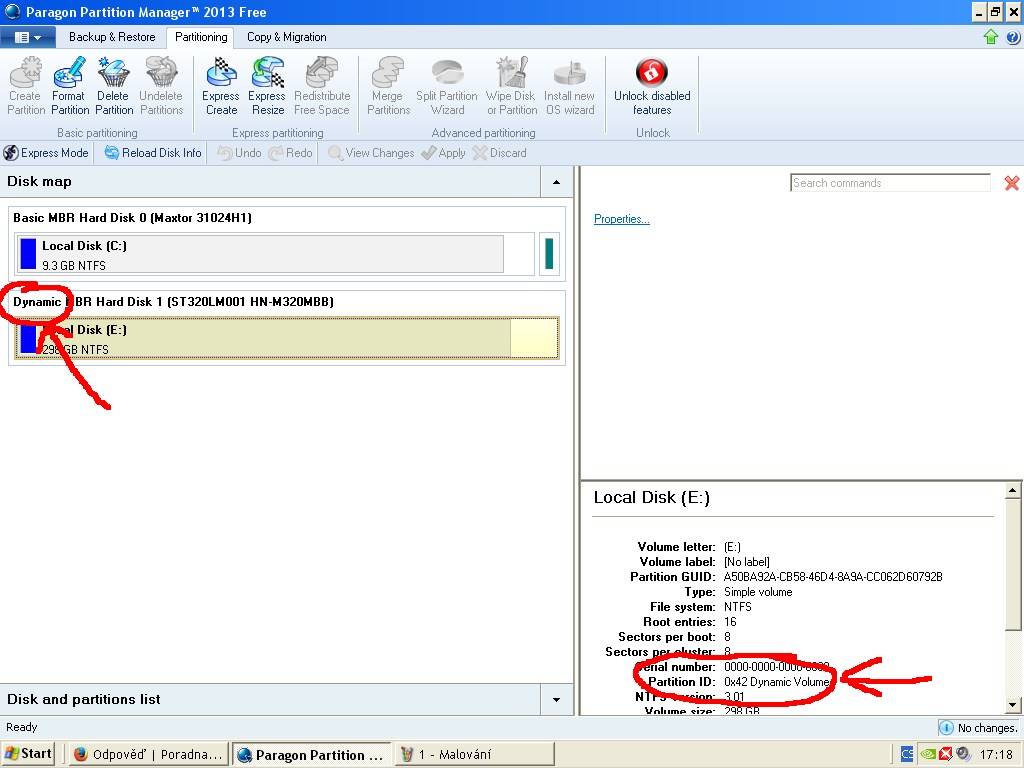The width and height of the screenshot is (1024, 768).
Task: Launch the Express Resize wizard
Action: (267, 86)
